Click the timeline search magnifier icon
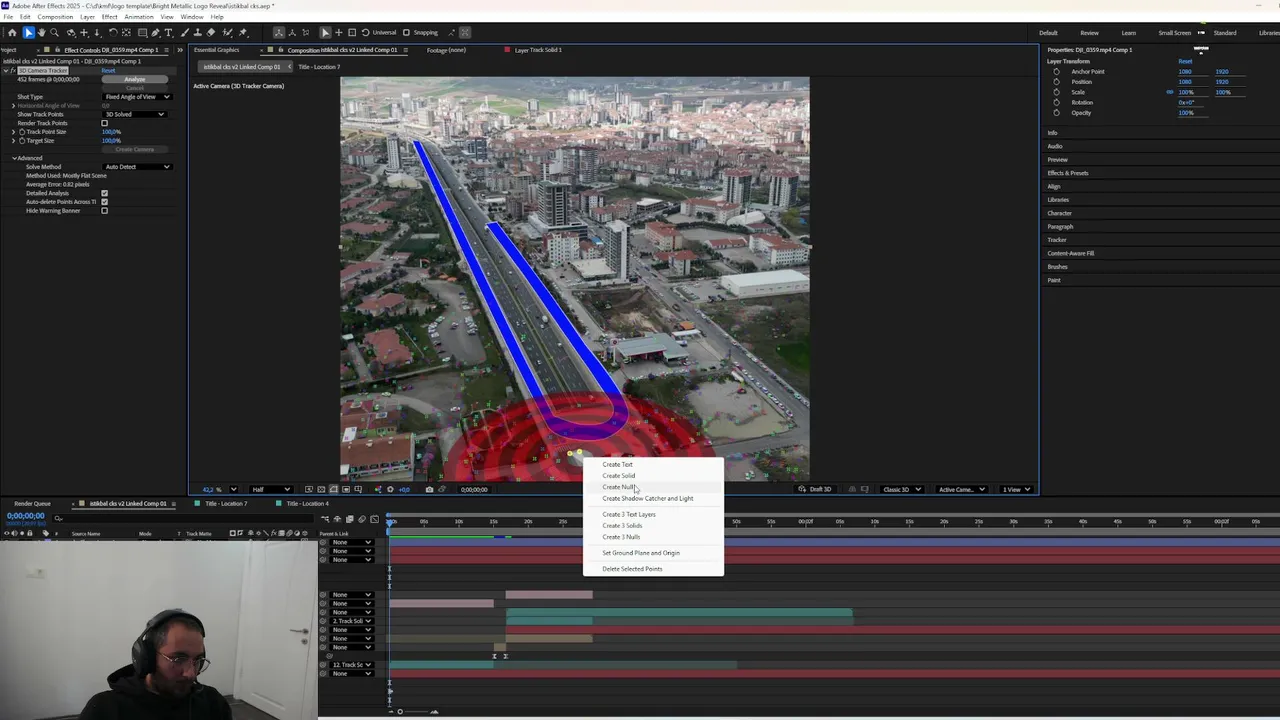Viewport: 1280px width, 720px height. 58,518
